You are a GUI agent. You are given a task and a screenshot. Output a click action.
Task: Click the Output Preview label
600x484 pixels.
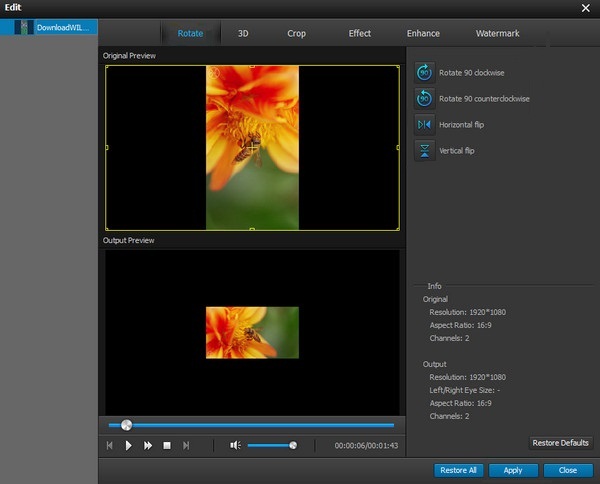point(128,241)
